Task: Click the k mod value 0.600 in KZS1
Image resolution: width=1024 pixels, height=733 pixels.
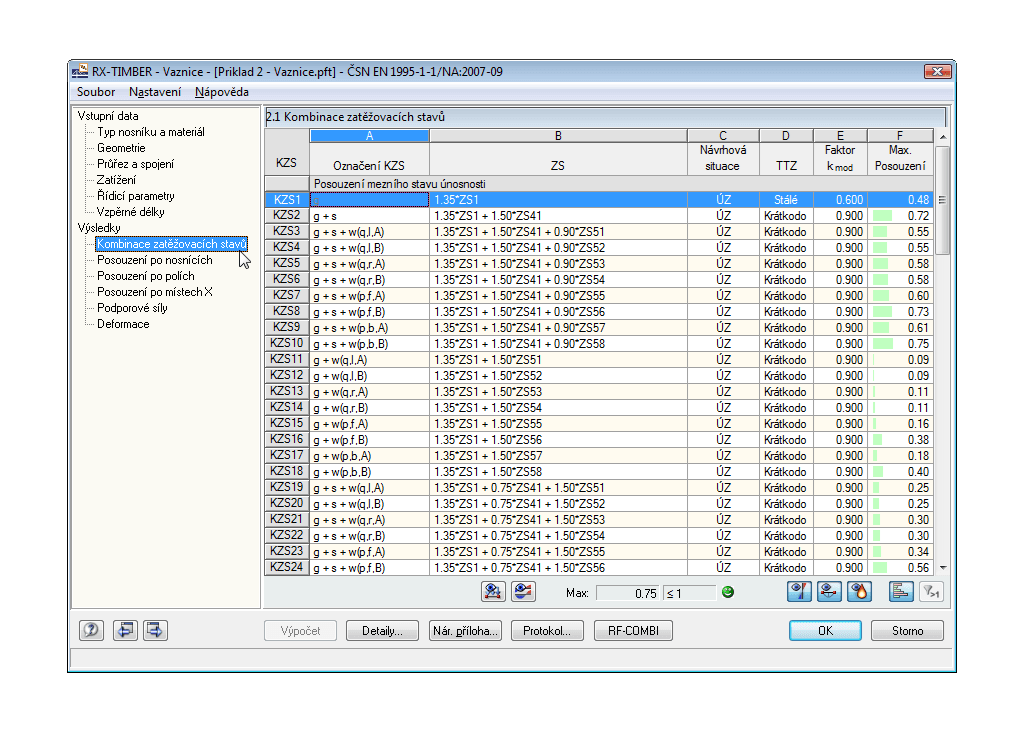Action: point(840,200)
